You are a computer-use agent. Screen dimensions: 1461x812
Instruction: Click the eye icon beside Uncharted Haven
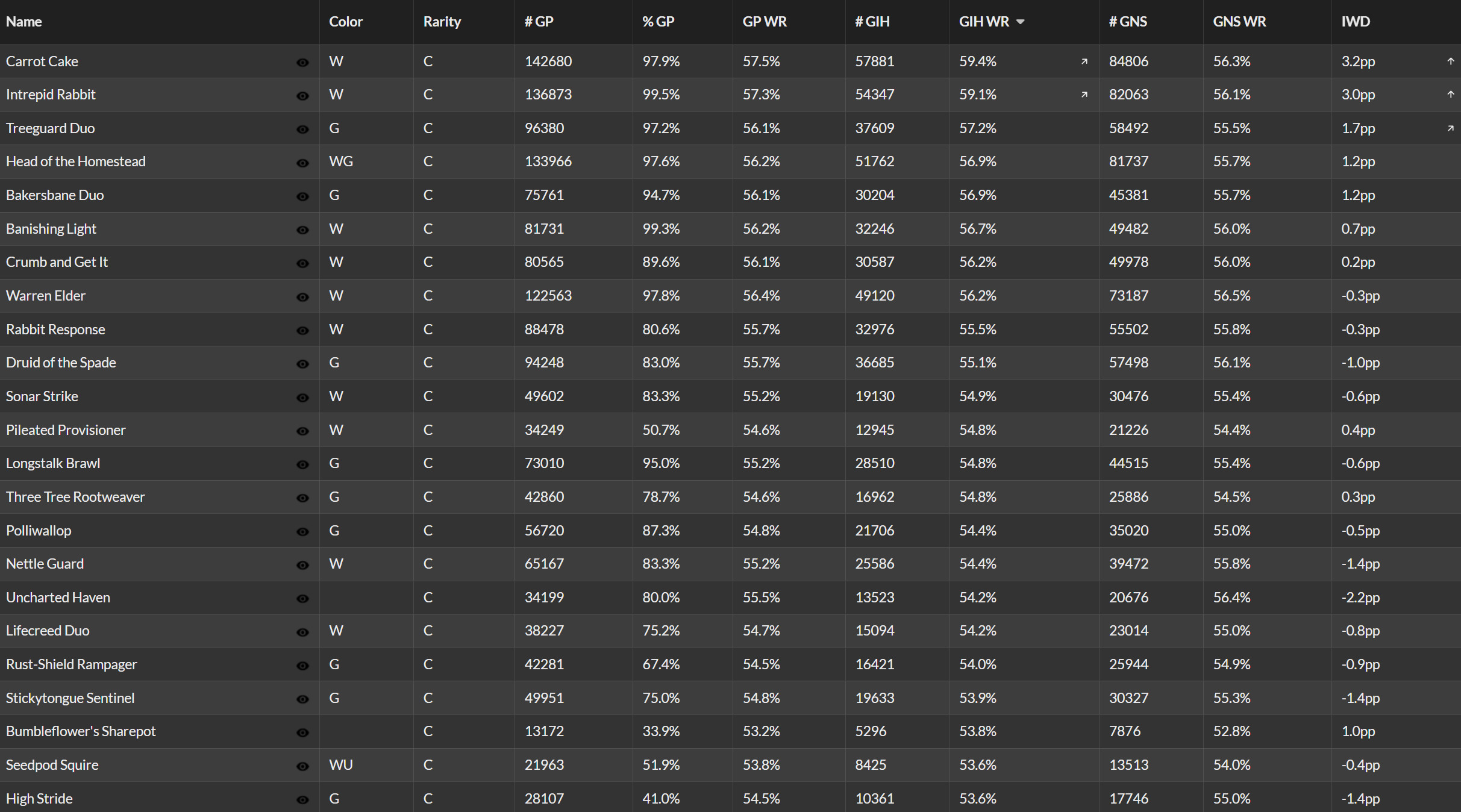pos(302,598)
